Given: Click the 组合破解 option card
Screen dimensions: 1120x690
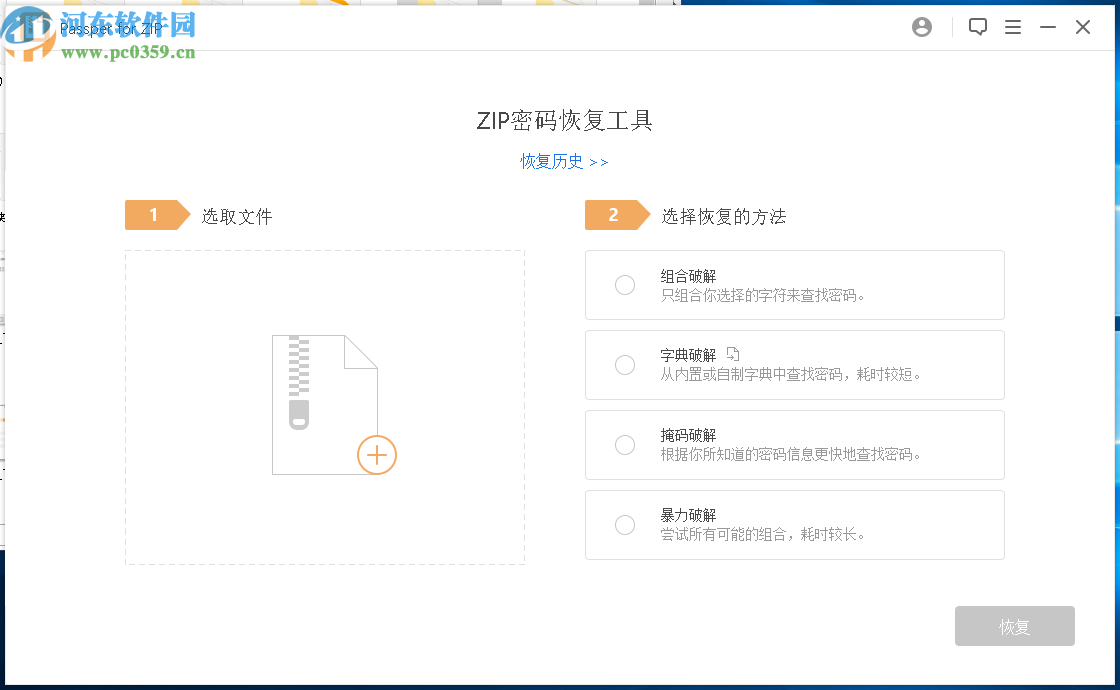Looking at the screenshot, I should pyautogui.click(x=794, y=285).
